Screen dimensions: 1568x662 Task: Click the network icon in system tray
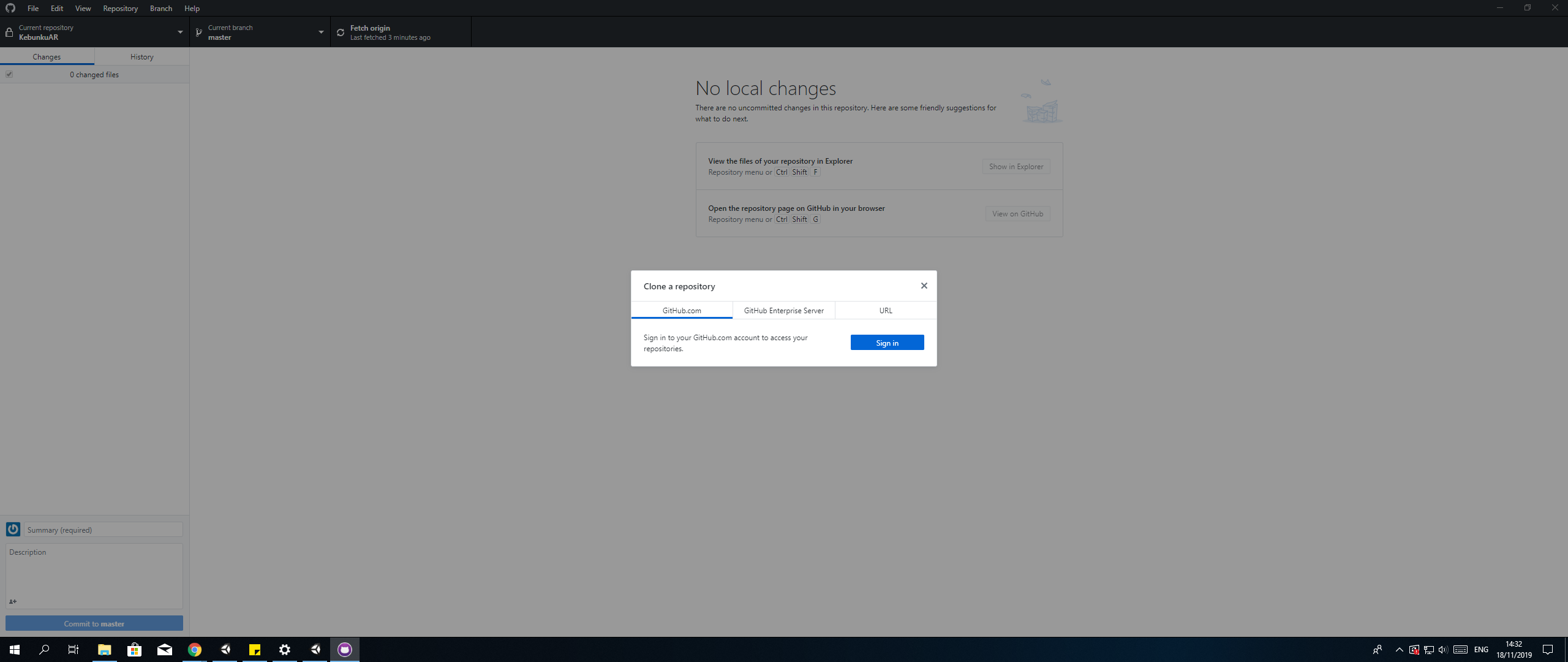click(1429, 650)
